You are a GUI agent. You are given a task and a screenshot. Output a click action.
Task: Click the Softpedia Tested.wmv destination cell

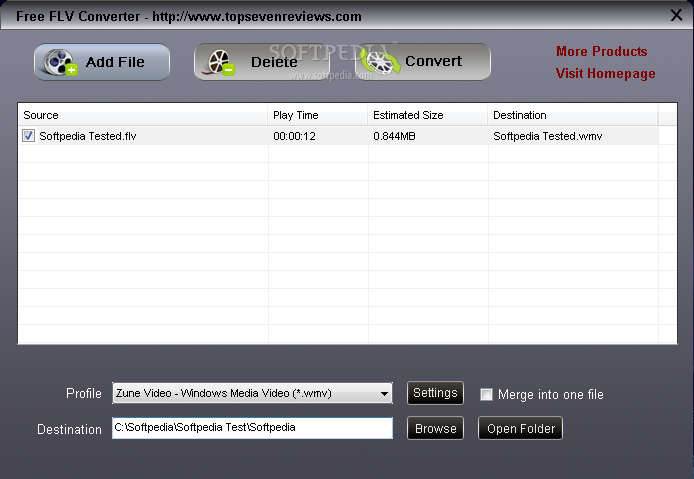547,136
